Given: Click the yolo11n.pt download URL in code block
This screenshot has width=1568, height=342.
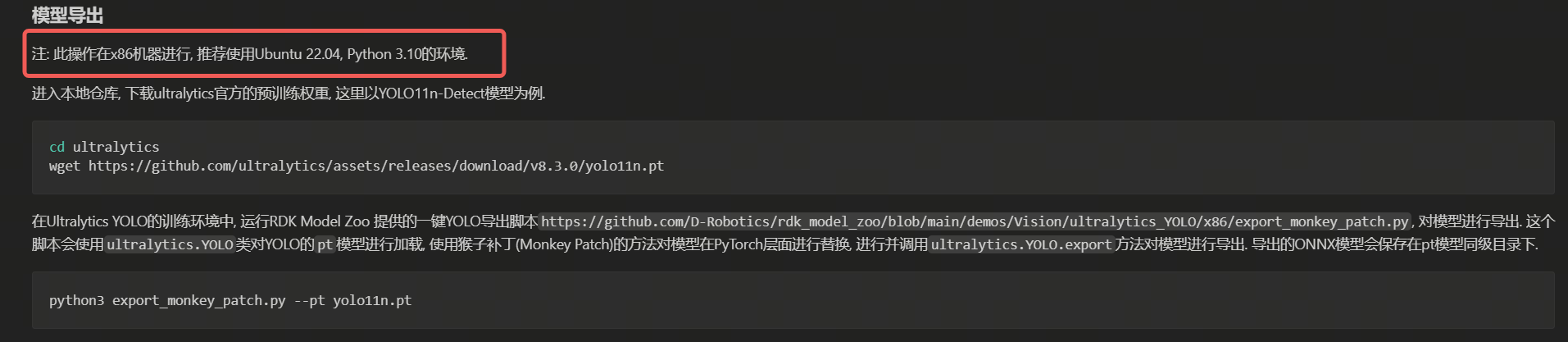Looking at the screenshot, I should coord(376,166).
